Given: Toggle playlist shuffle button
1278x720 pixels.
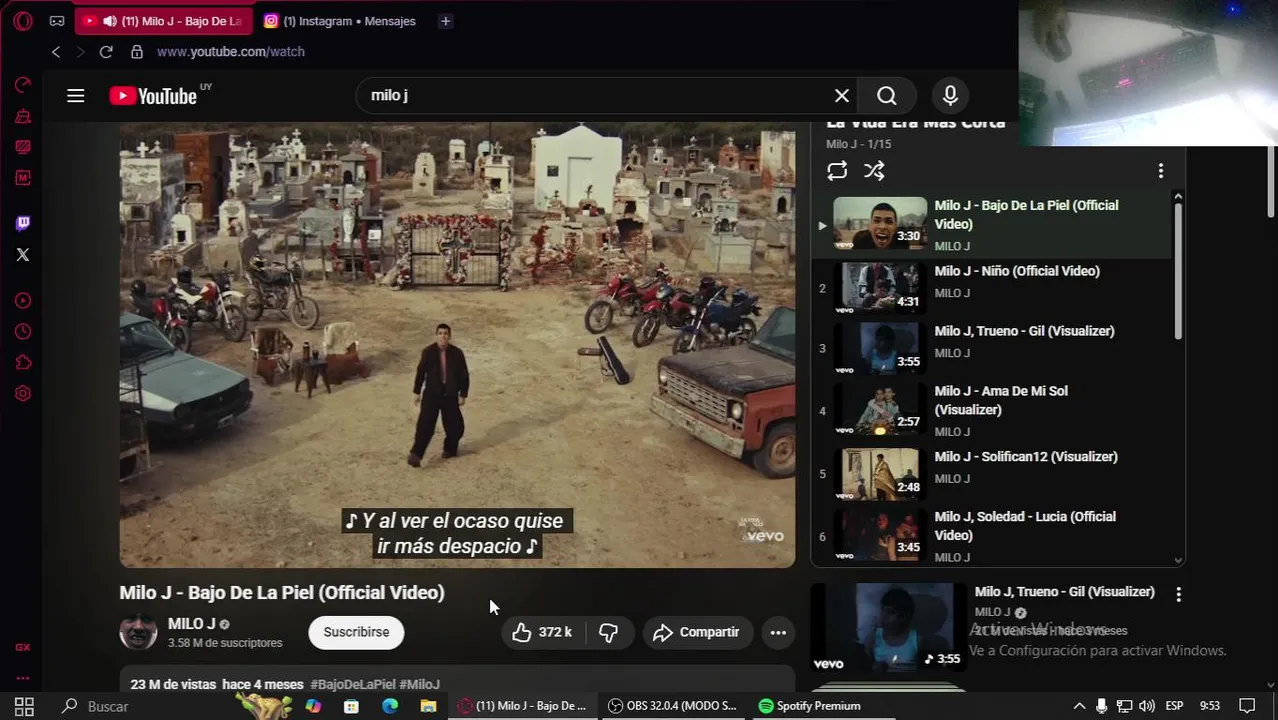Looking at the screenshot, I should (x=874, y=171).
